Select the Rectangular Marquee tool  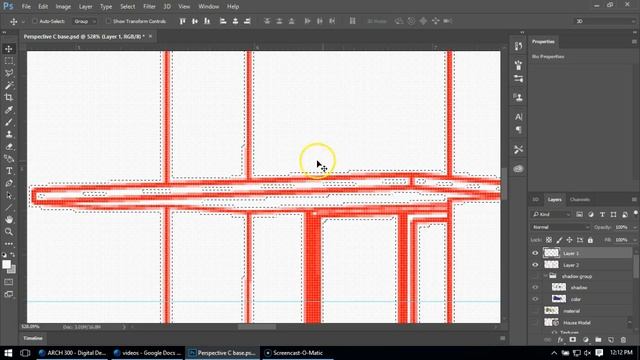tap(9, 61)
